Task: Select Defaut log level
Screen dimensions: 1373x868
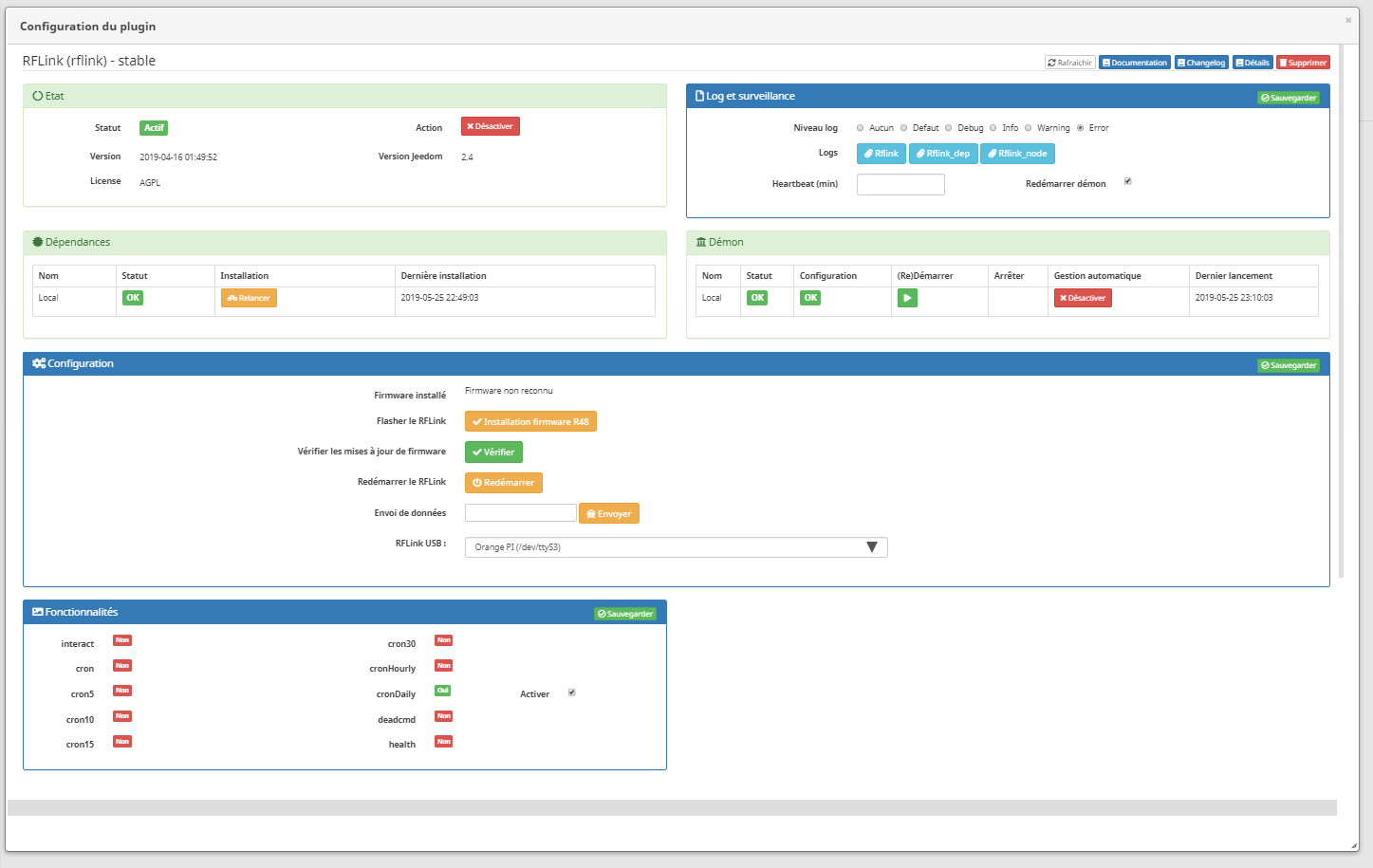Action: click(x=903, y=128)
